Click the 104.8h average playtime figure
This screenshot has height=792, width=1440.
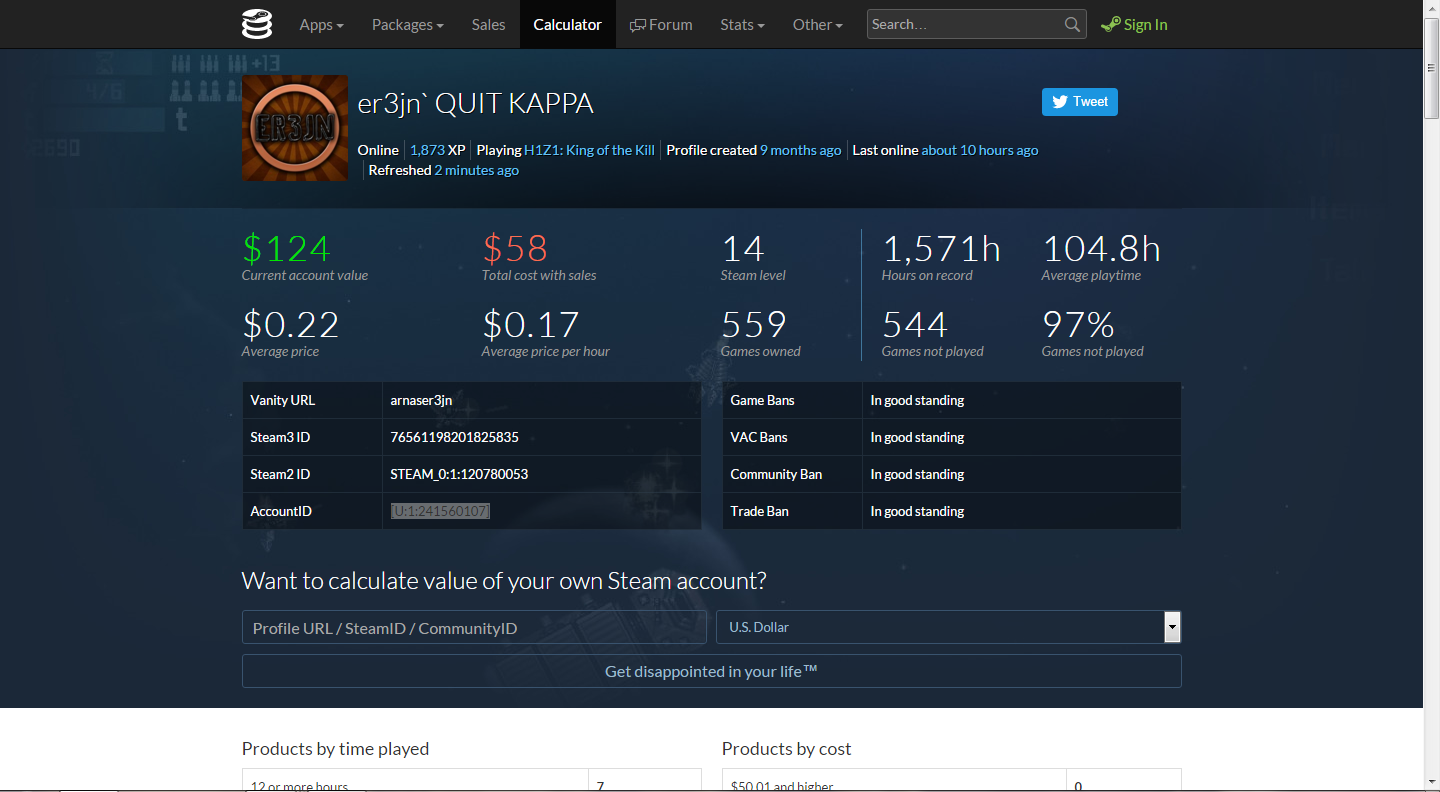(x=1102, y=248)
